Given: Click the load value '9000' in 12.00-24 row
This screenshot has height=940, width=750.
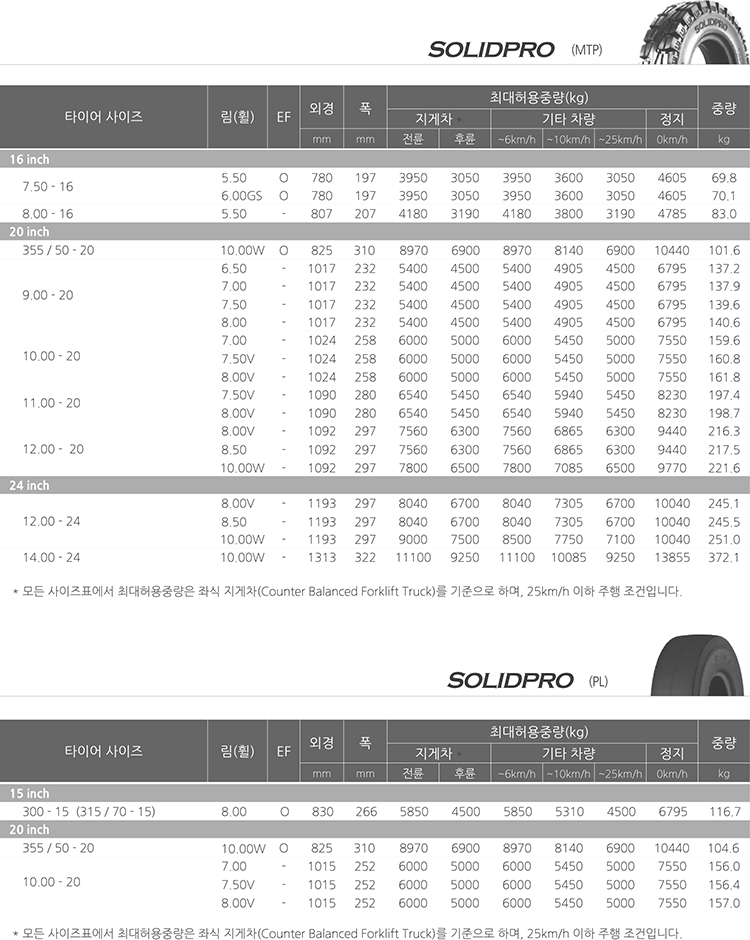Looking at the screenshot, I should [x=413, y=539].
